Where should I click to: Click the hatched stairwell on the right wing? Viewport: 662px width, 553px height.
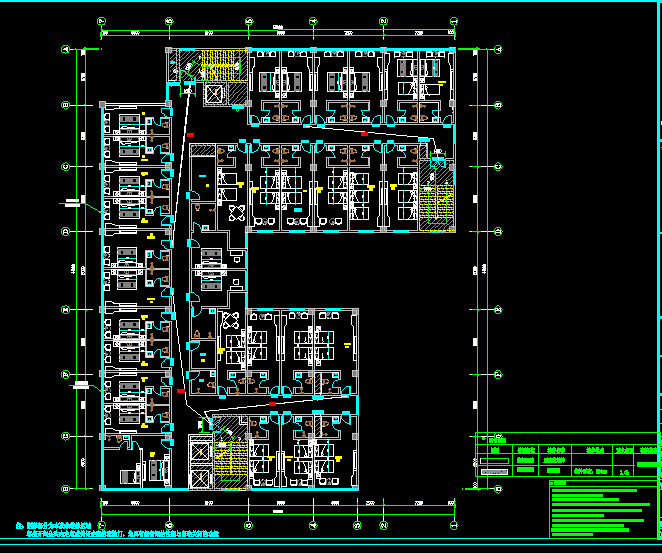(x=435, y=197)
